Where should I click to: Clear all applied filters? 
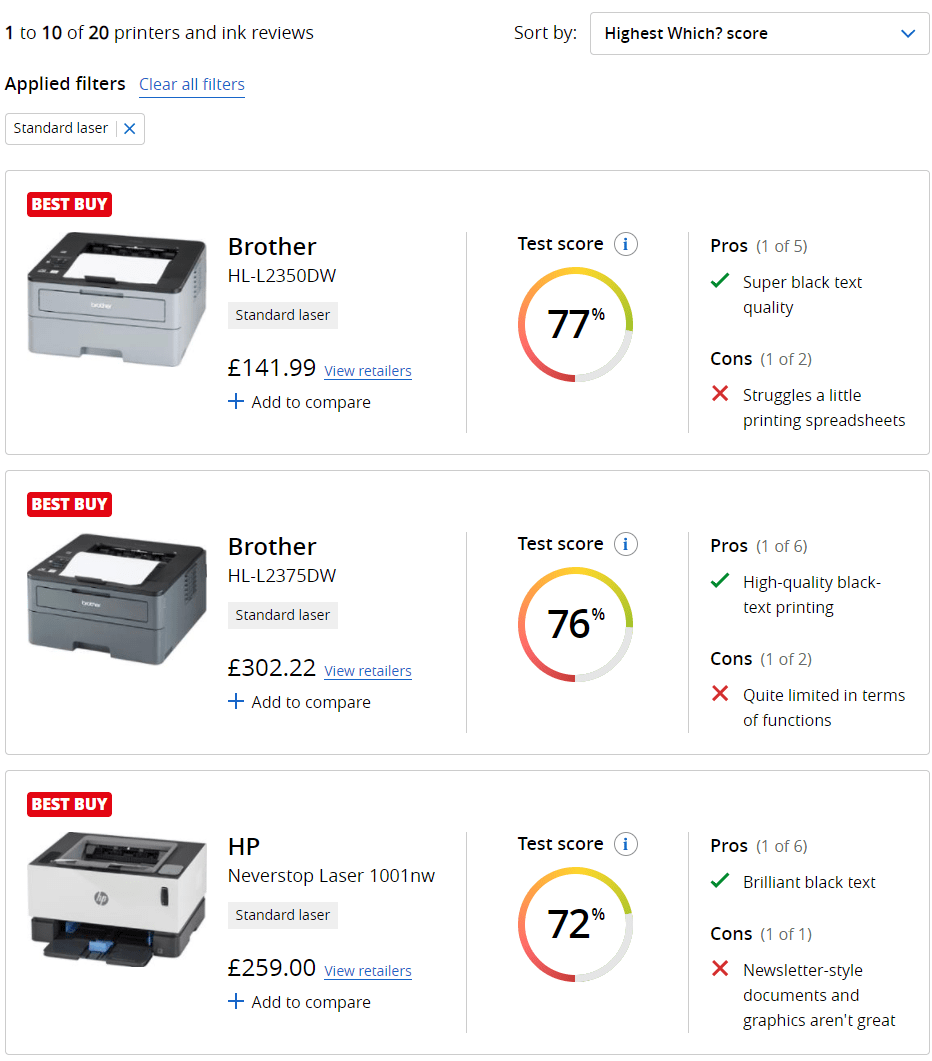[x=192, y=84]
